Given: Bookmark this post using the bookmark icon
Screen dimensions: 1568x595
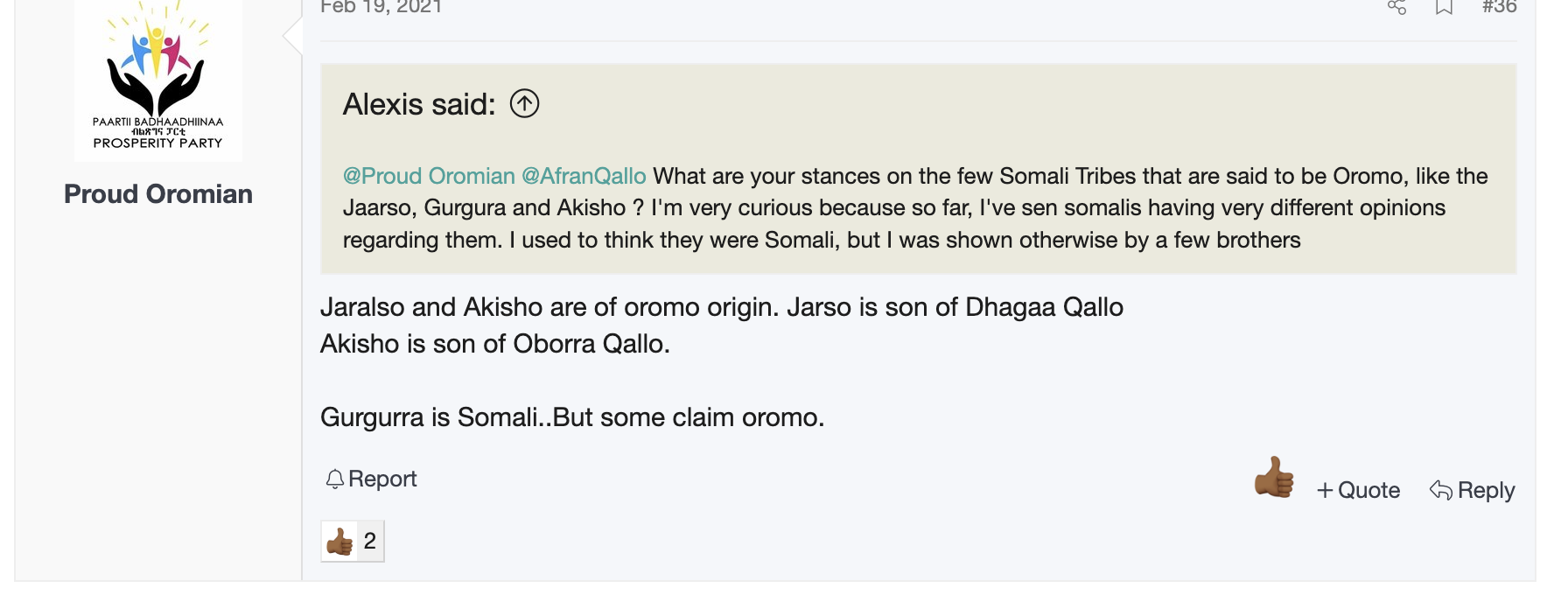Looking at the screenshot, I should point(1444,7).
